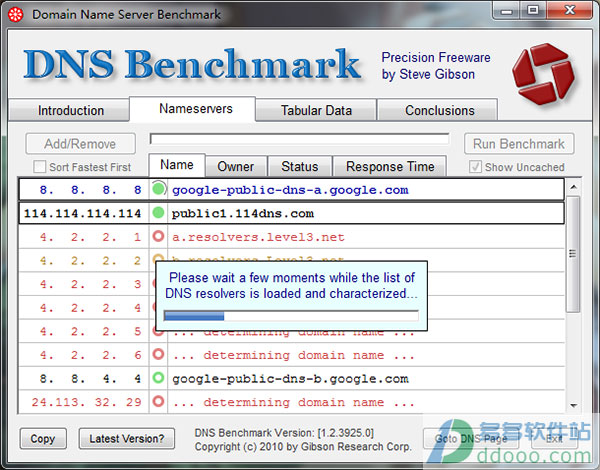This screenshot has height=470, width=600.
Task: Select row google-public-dns-b.google.com
Action: [292, 379]
